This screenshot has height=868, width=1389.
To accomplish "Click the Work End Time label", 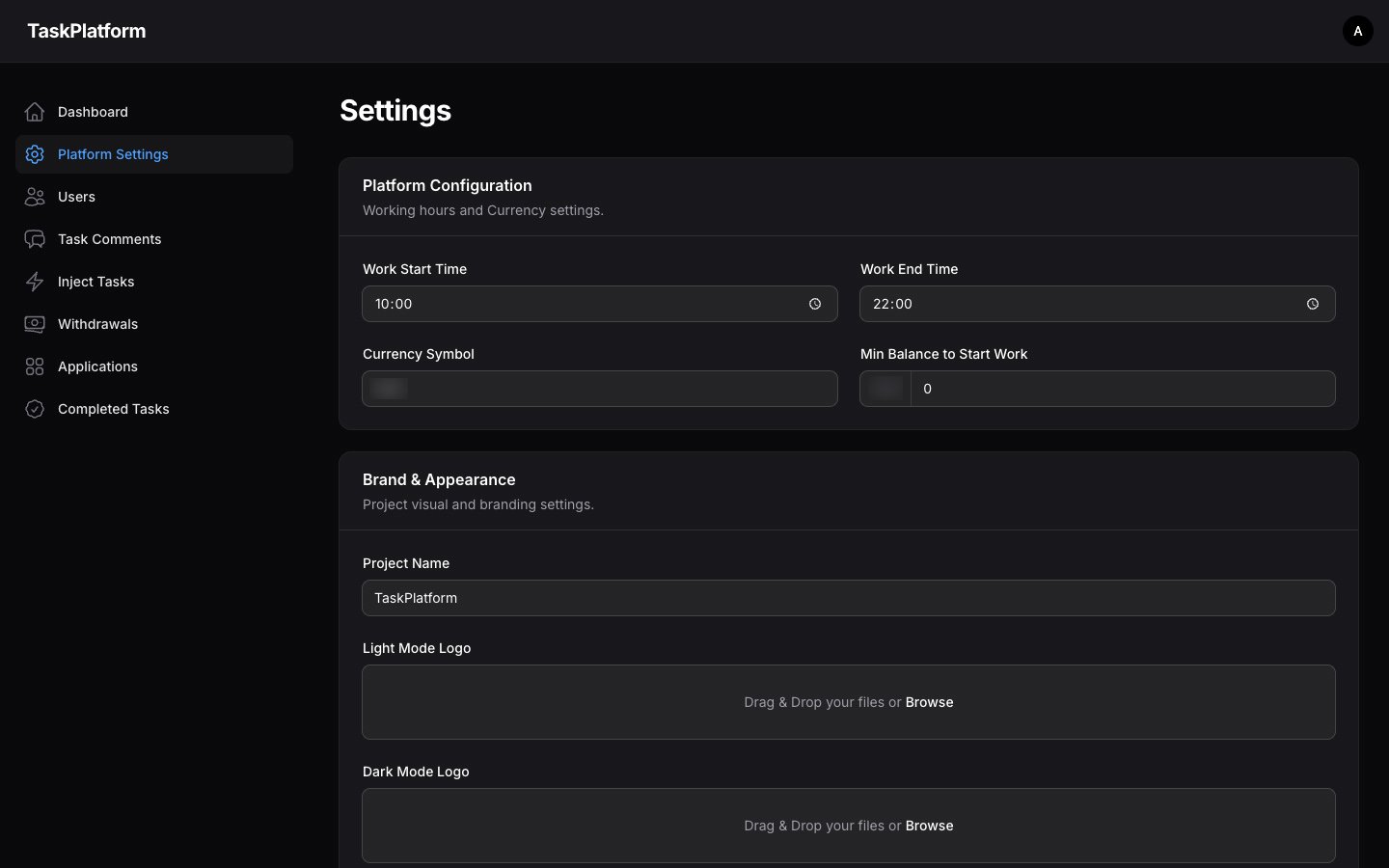I will point(910,269).
